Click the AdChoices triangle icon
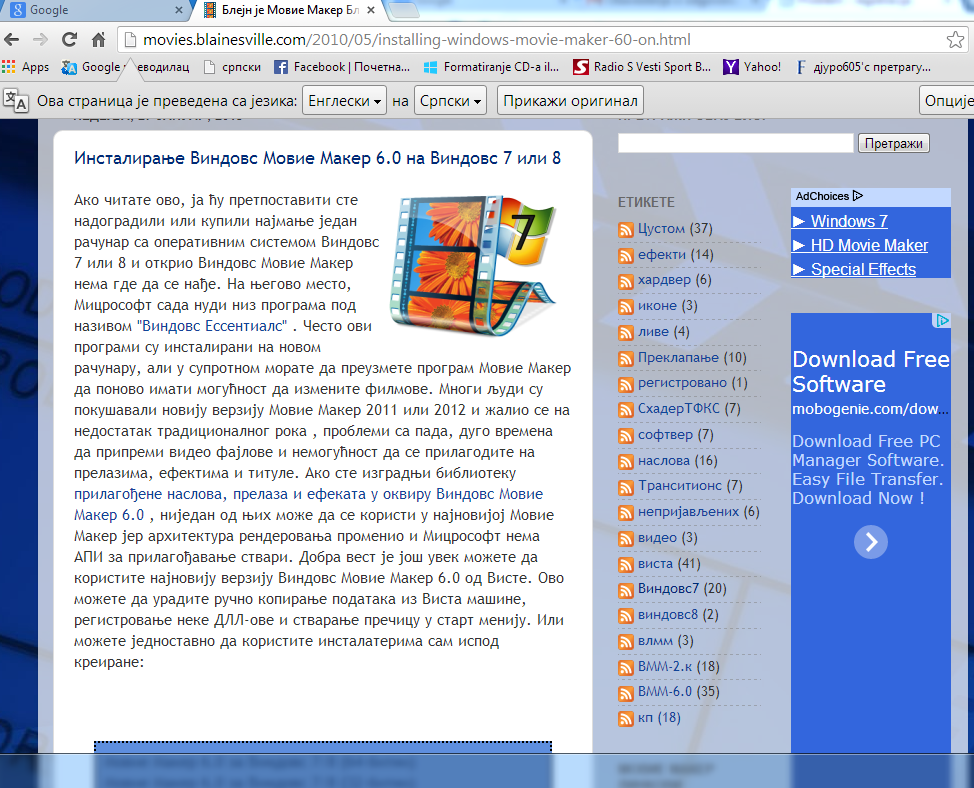This screenshot has width=974, height=788. (x=858, y=196)
